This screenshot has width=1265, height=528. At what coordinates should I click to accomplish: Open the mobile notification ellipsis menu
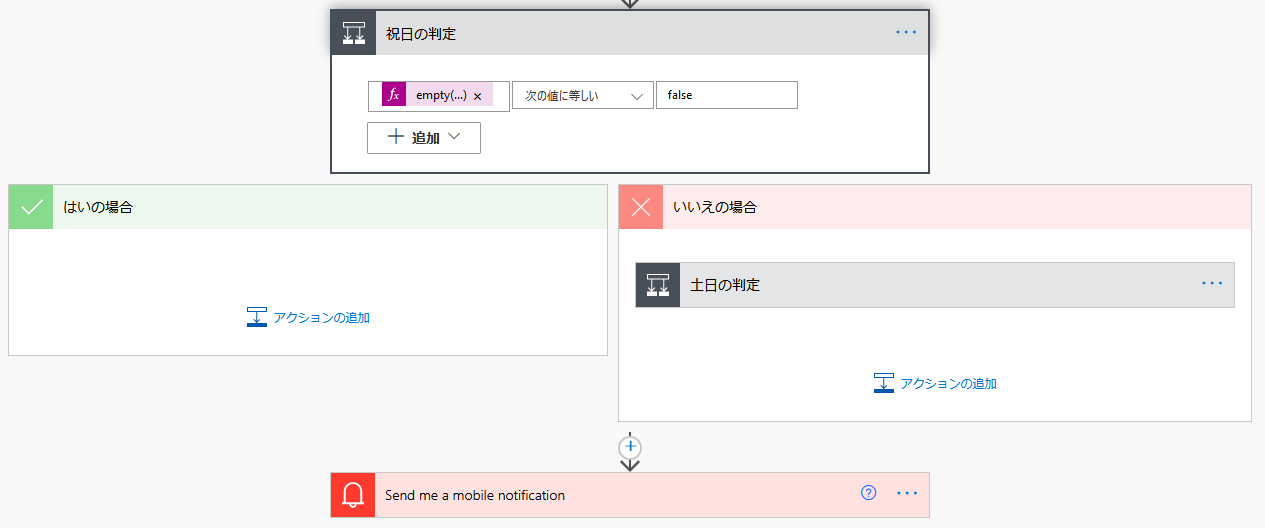(907, 493)
